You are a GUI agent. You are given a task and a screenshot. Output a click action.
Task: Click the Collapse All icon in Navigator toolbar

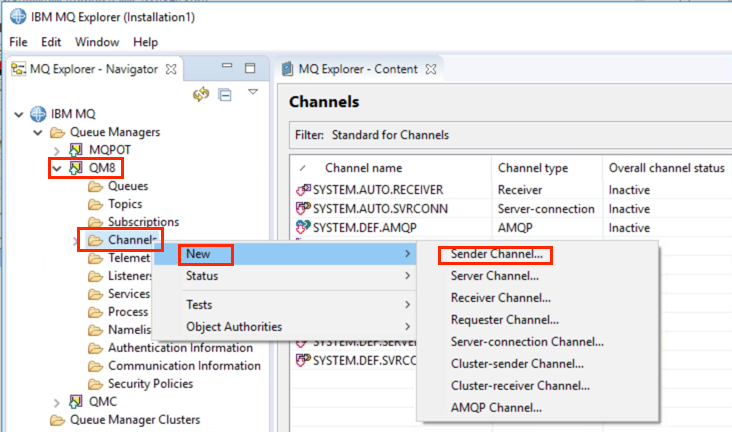pos(225,95)
